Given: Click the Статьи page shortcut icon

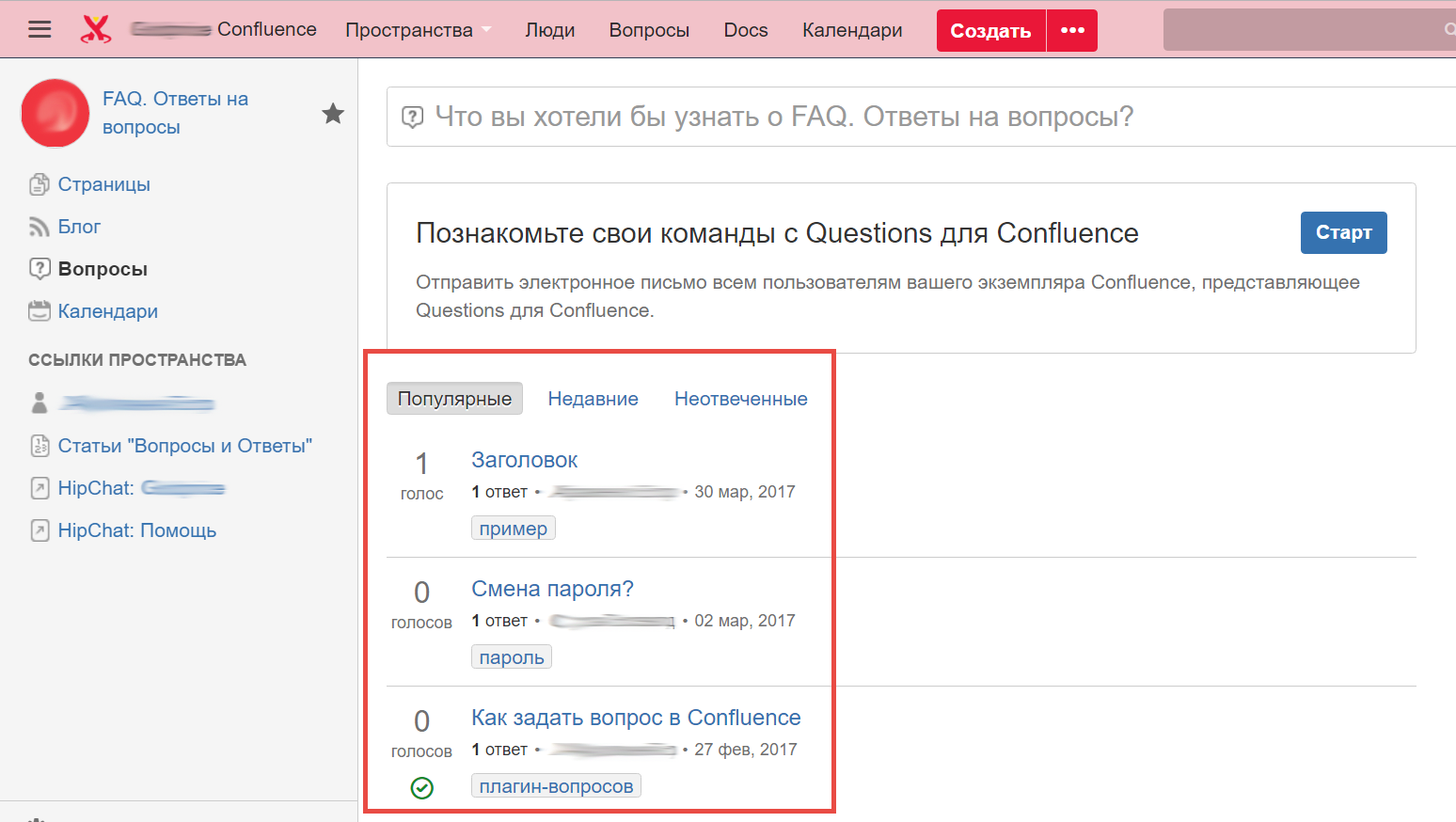Looking at the screenshot, I should coord(39,446).
